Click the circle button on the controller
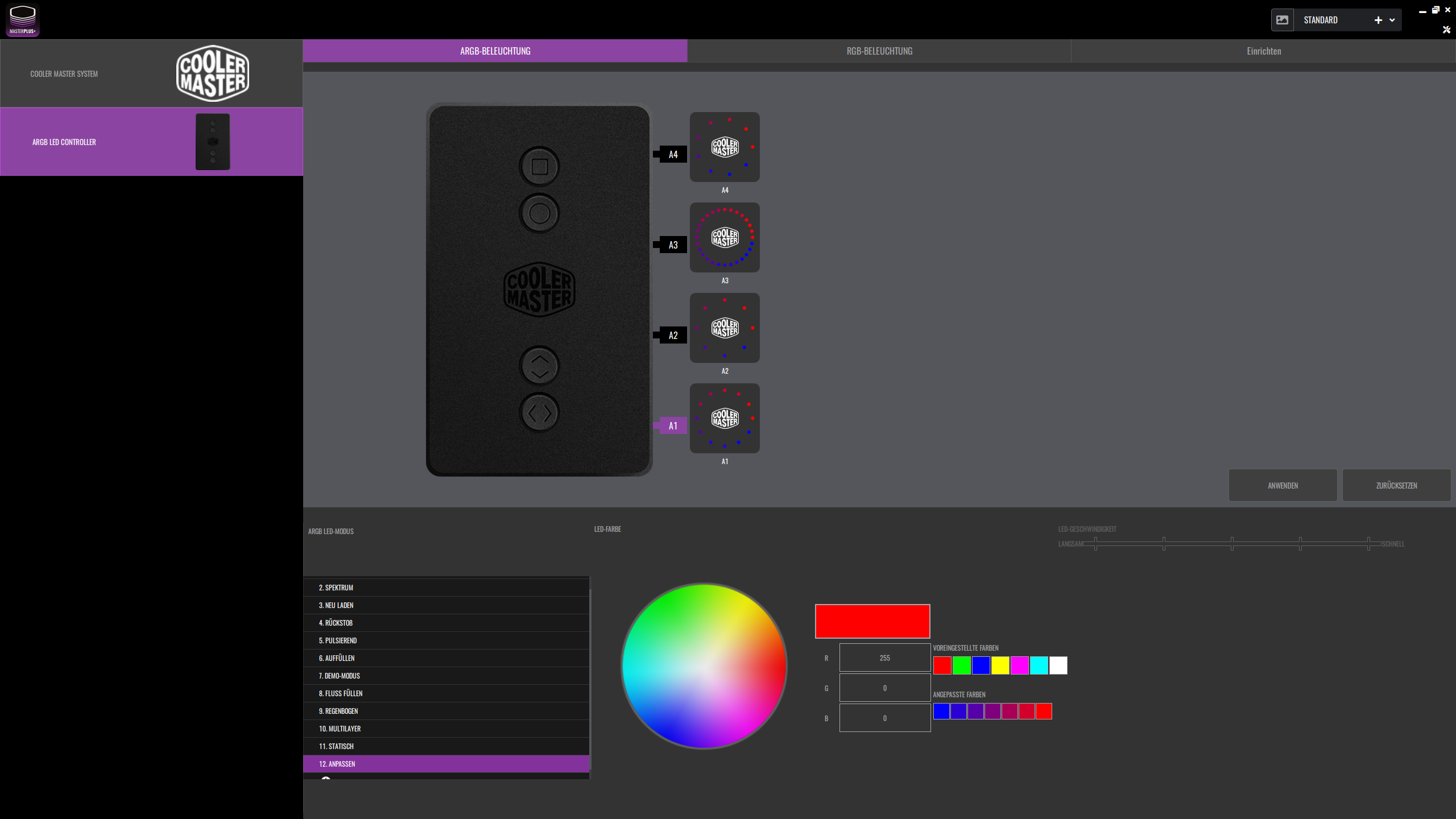 (539, 213)
